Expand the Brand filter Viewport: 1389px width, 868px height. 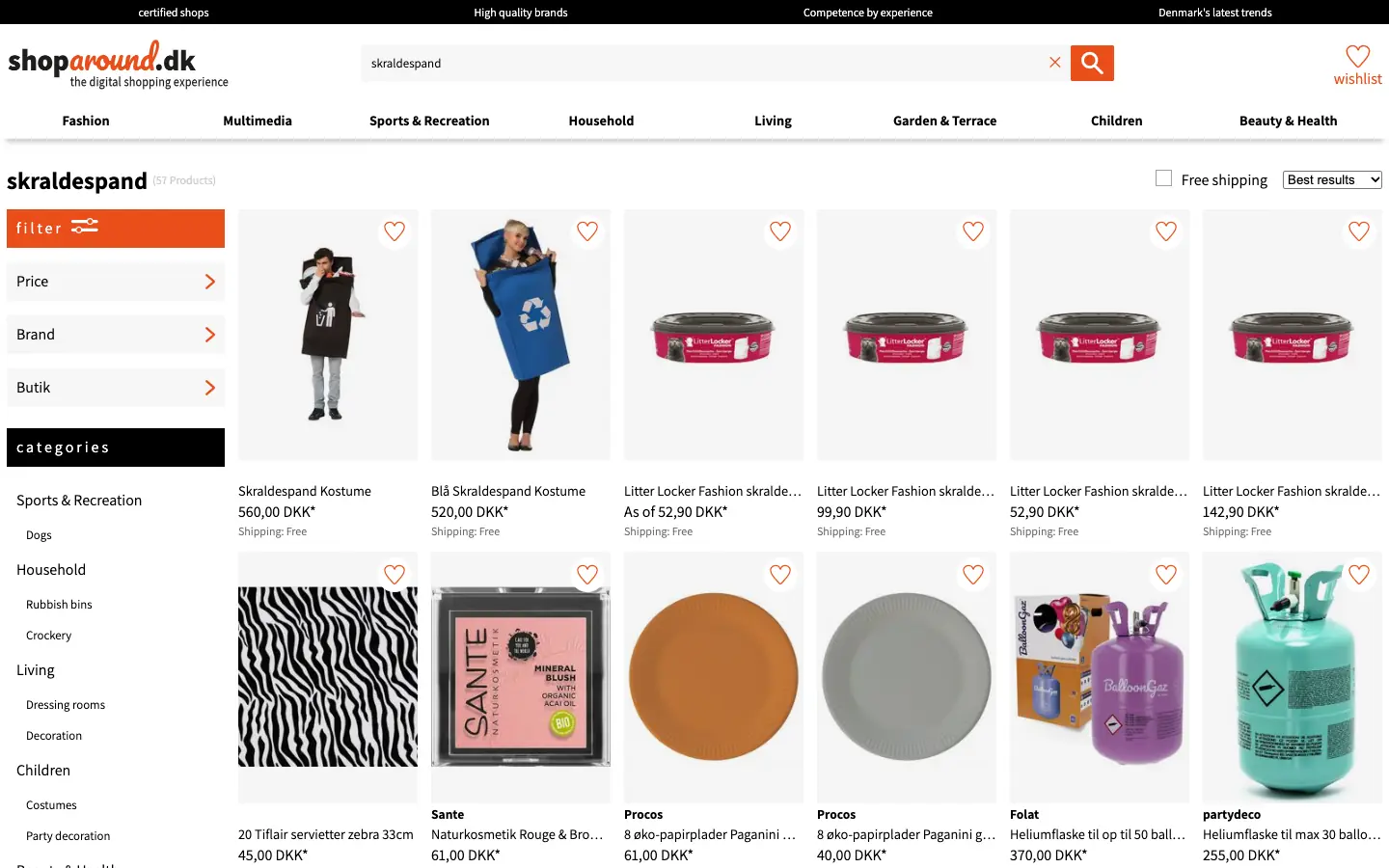[116, 335]
